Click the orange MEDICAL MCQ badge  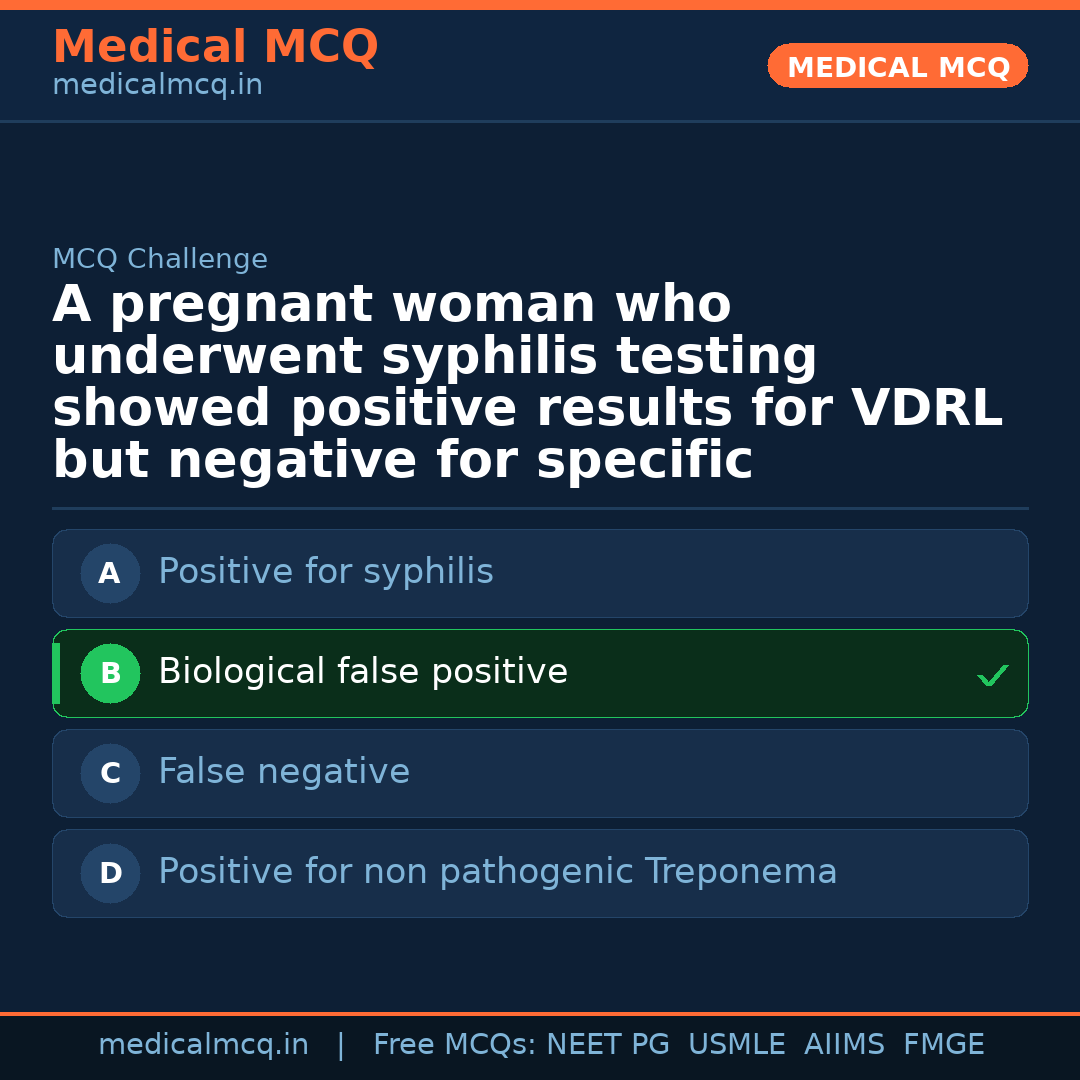click(x=897, y=67)
